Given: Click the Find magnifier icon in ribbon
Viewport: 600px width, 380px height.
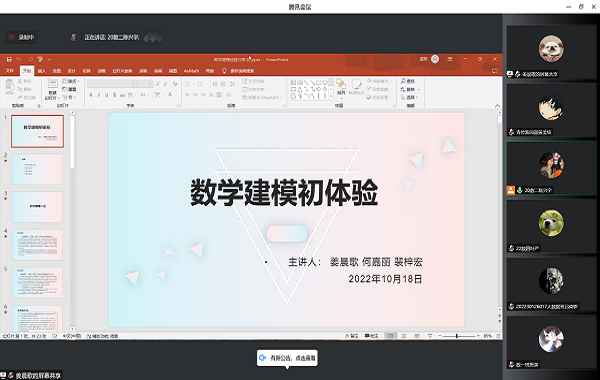Looking at the screenshot, I should click(403, 81).
